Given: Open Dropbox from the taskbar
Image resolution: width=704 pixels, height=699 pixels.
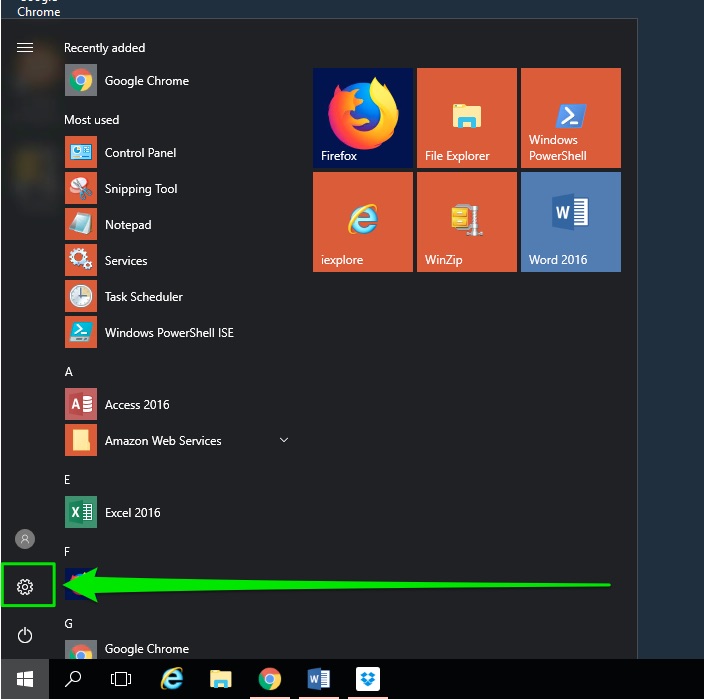Looking at the screenshot, I should tap(368, 679).
